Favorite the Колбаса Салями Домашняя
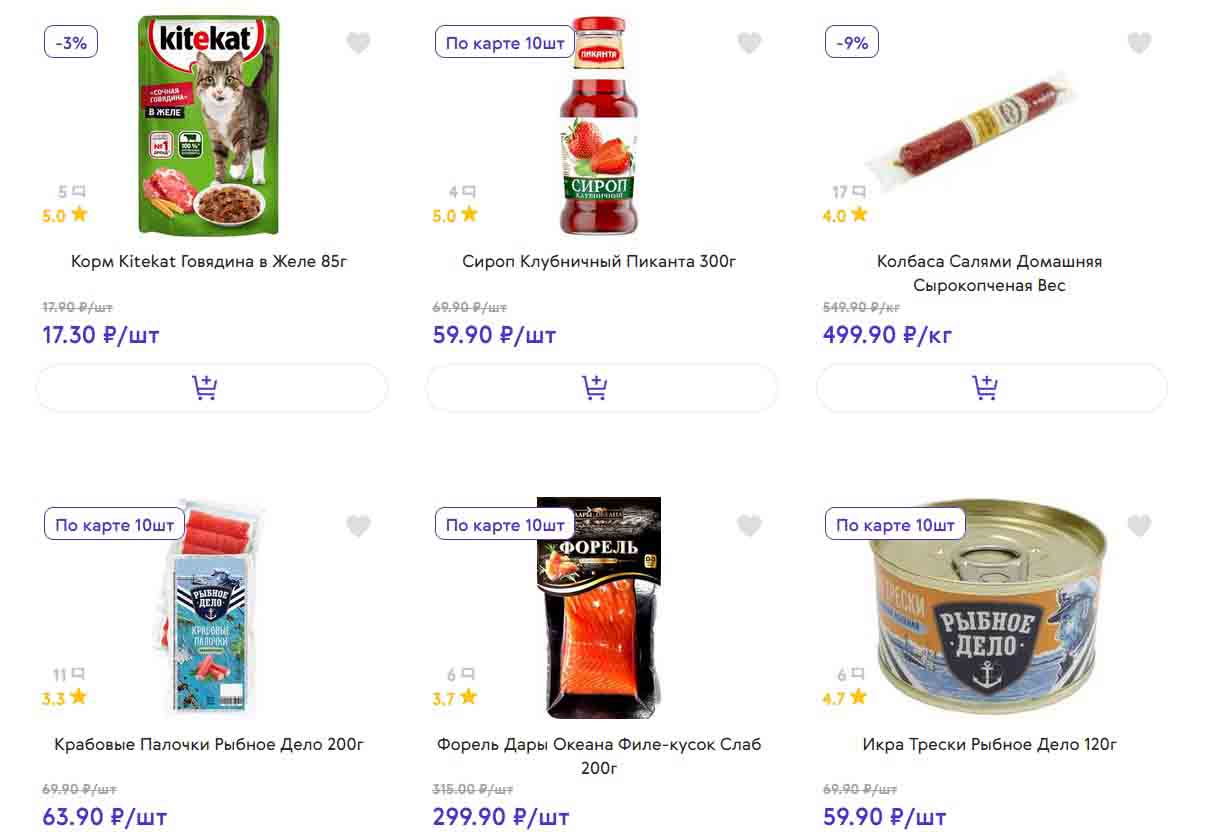This screenshot has height=838, width=1216. (1139, 43)
